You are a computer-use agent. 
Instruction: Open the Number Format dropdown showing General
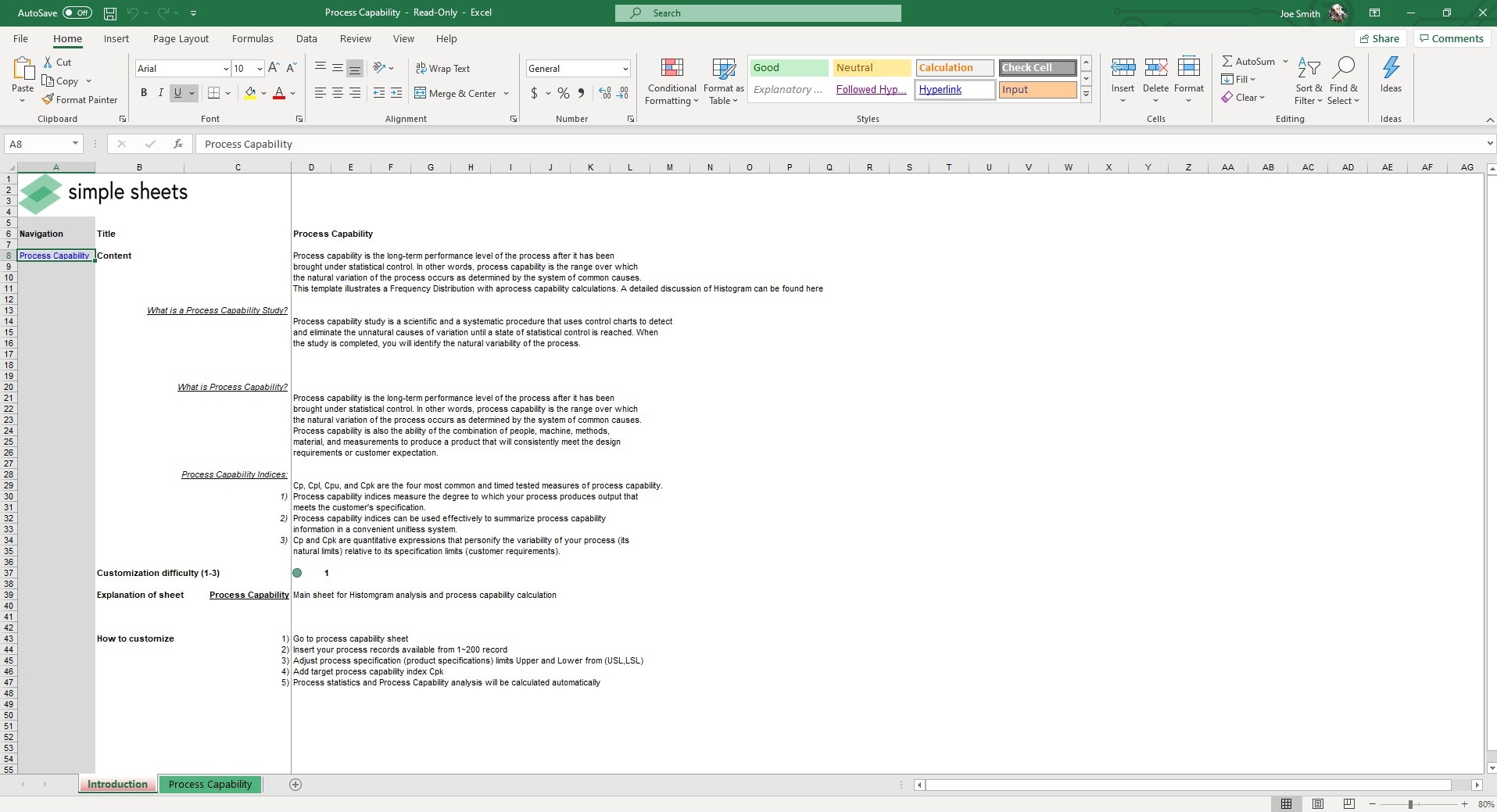(626, 68)
